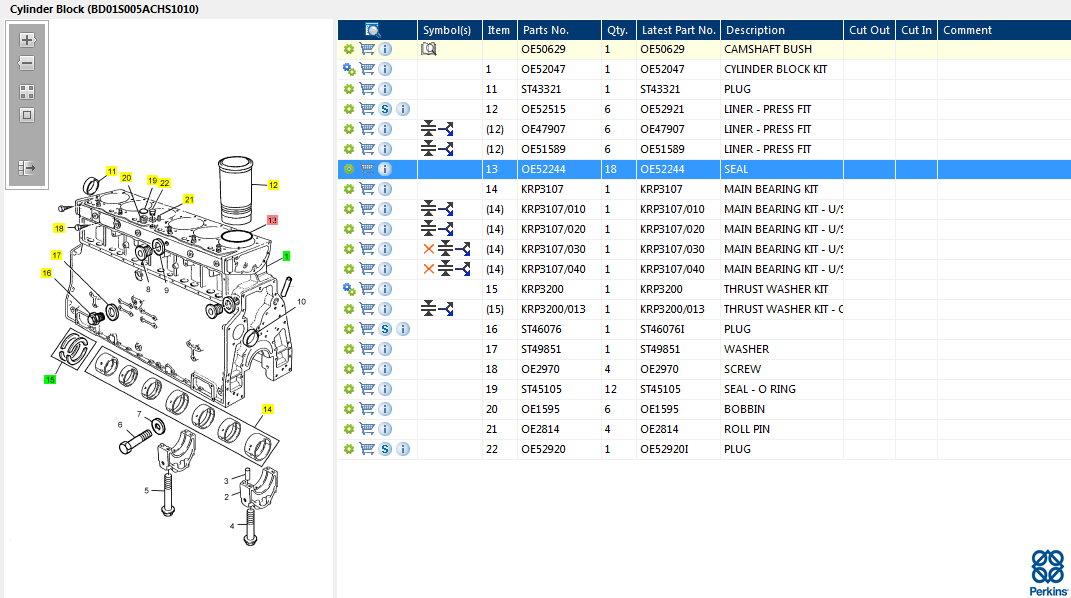Add MAIN BEARING KIT KRP3107 to cart
This screenshot has height=598, width=1071.
tap(367, 189)
